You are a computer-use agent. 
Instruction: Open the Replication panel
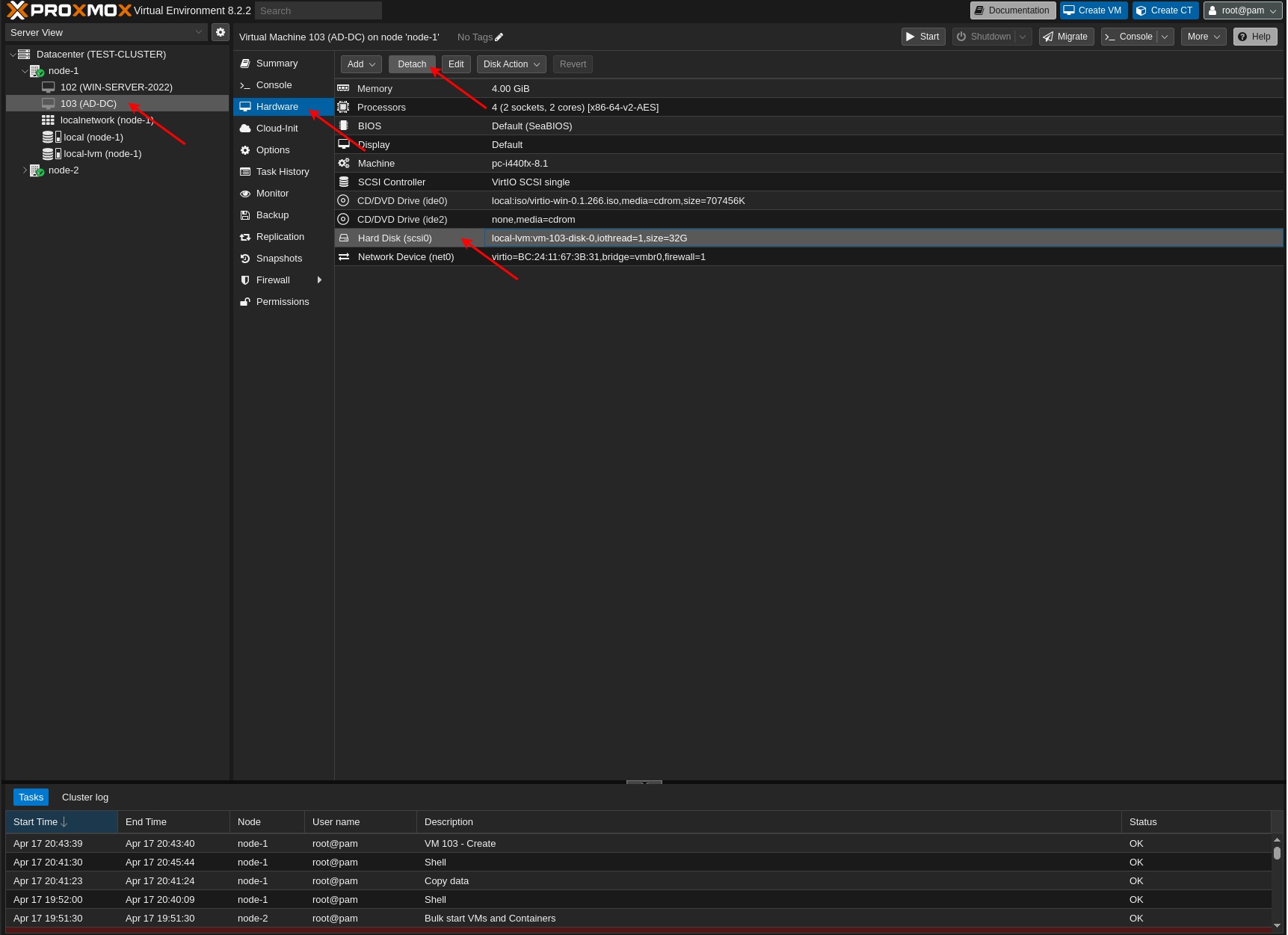coord(280,236)
